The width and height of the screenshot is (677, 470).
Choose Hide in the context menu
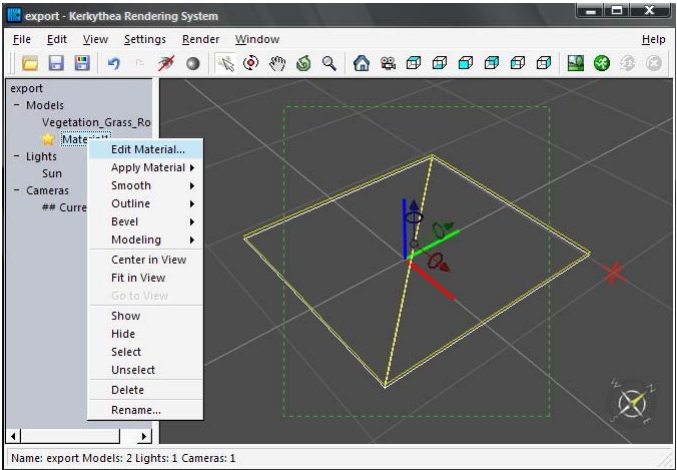point(146,334)
